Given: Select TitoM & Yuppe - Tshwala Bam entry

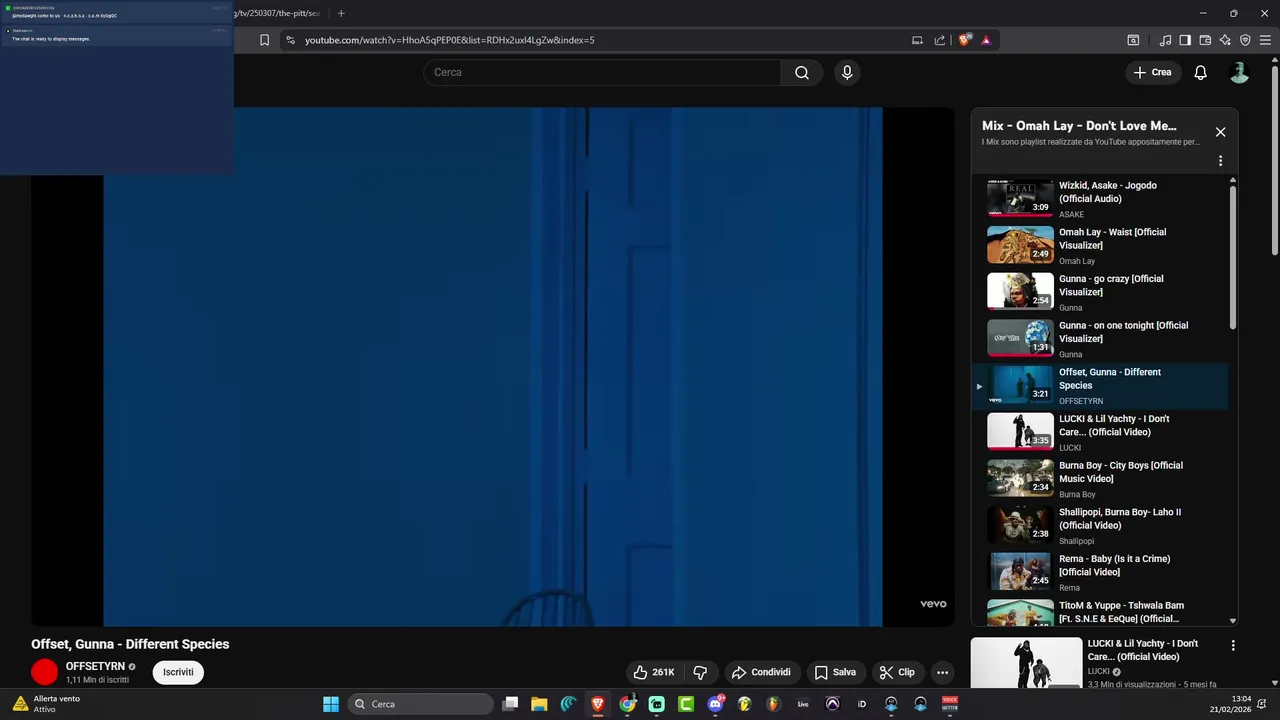Looking at the screenshot, I should point(1100,612).
